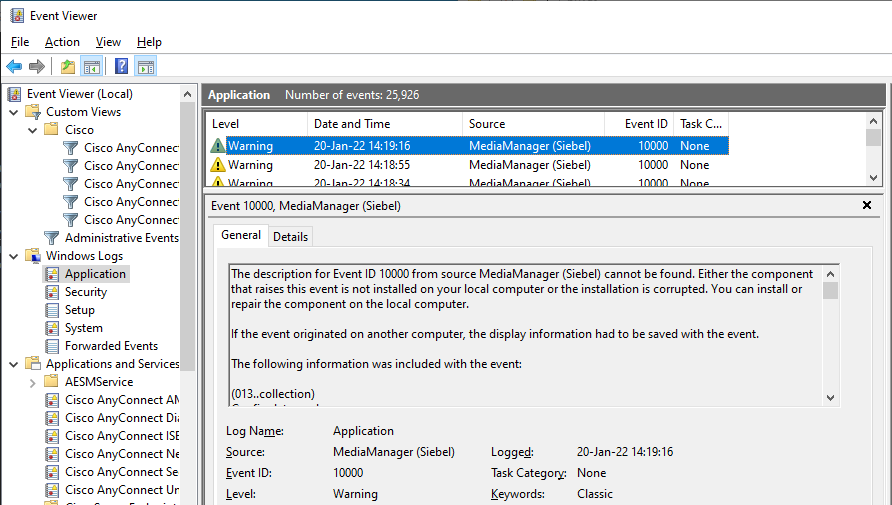Select the Windows Logs tree item
Screen dimensions: 892x505
(84, 256)
